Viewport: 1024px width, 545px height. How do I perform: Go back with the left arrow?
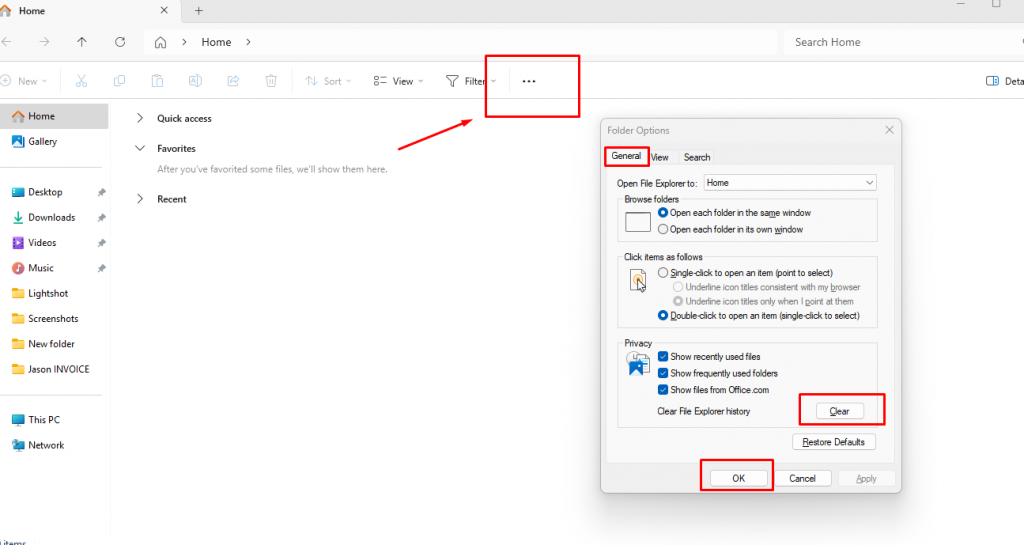(7, 42)
